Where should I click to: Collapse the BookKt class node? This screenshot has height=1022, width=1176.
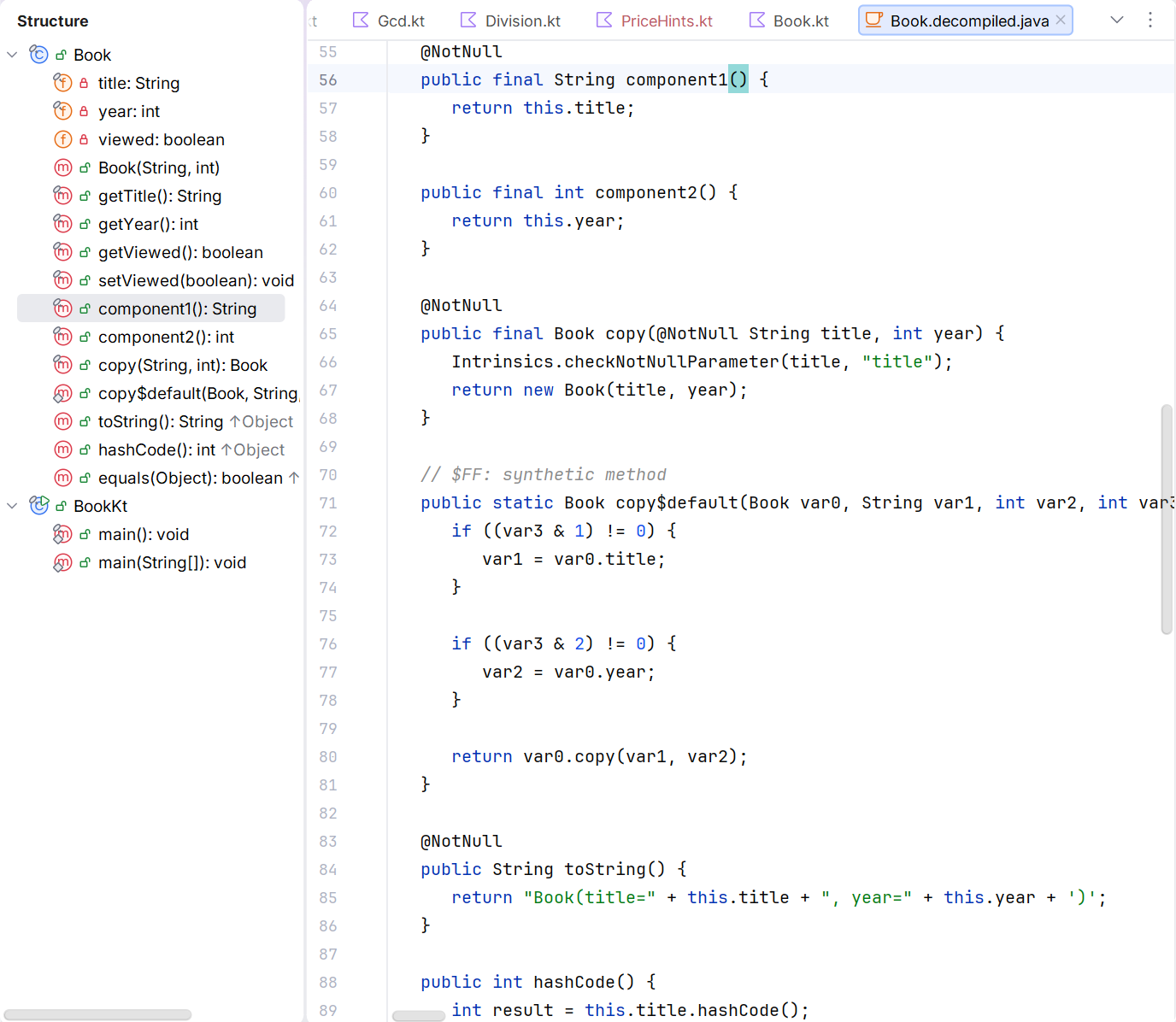click(x=12, y=506)
